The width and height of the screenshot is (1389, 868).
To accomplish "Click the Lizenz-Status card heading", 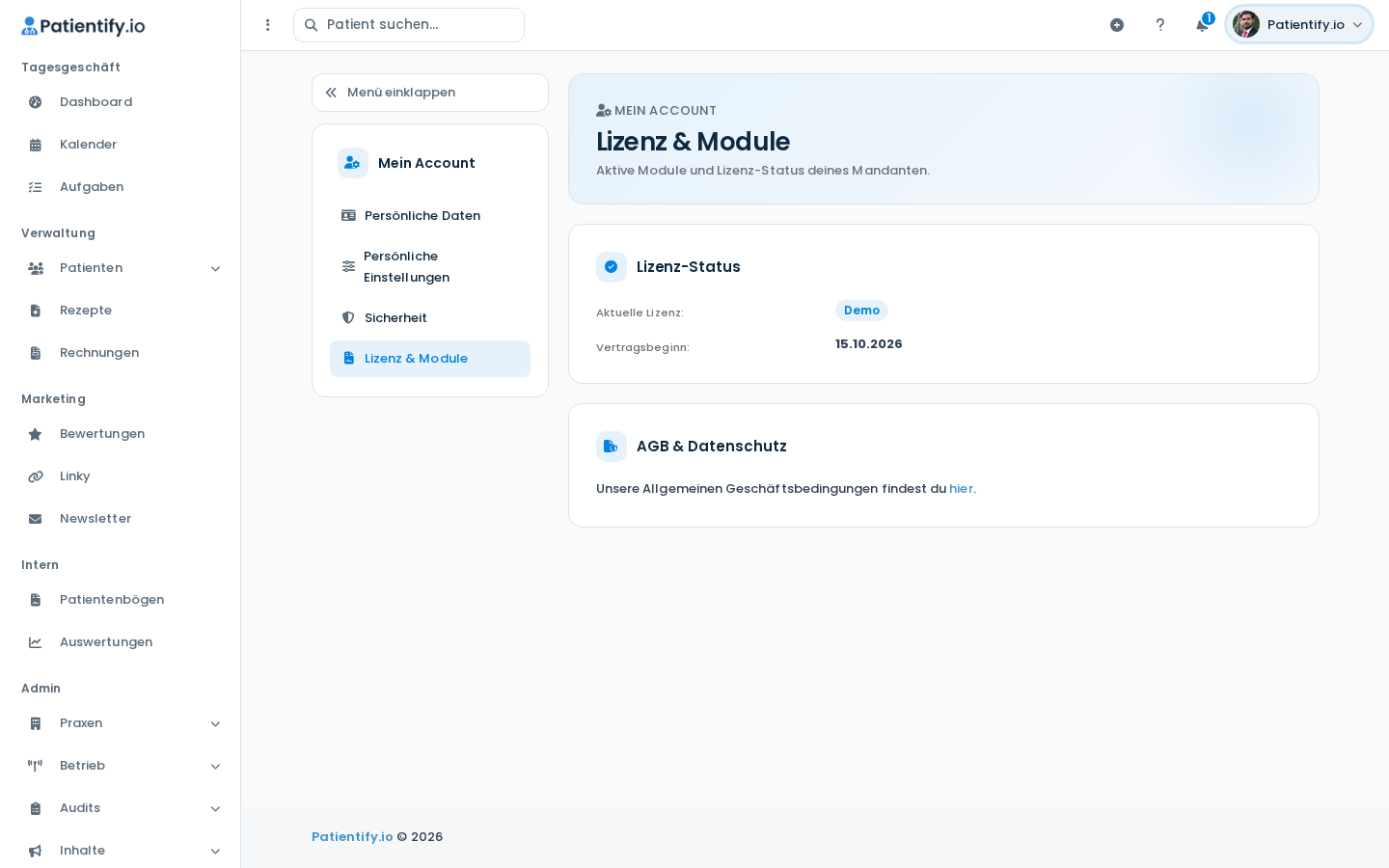I will click(689, 267).
